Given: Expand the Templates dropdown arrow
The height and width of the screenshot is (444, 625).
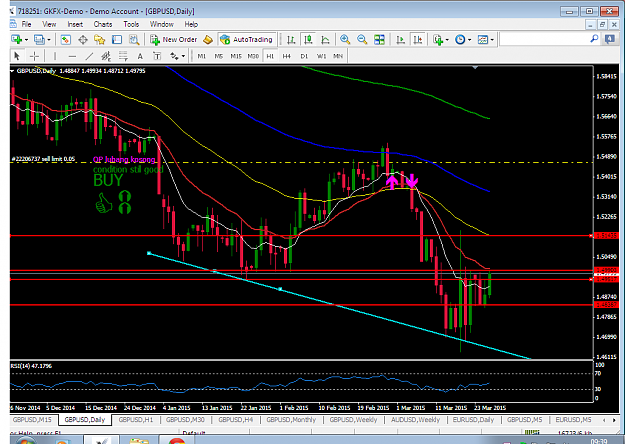Looking at the screenshot, I should pos(492,40).
